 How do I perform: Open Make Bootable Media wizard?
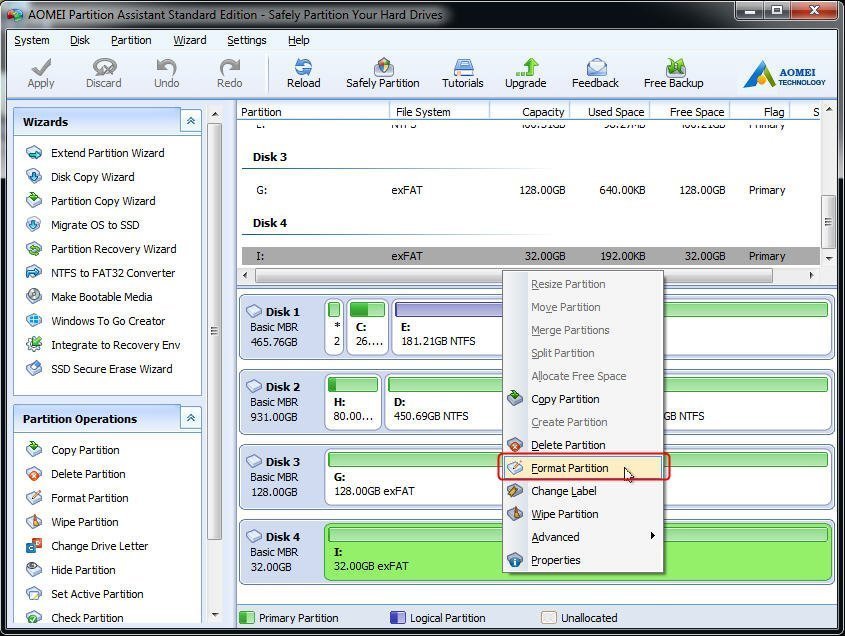pyautogui.click(x=89, y=297)
